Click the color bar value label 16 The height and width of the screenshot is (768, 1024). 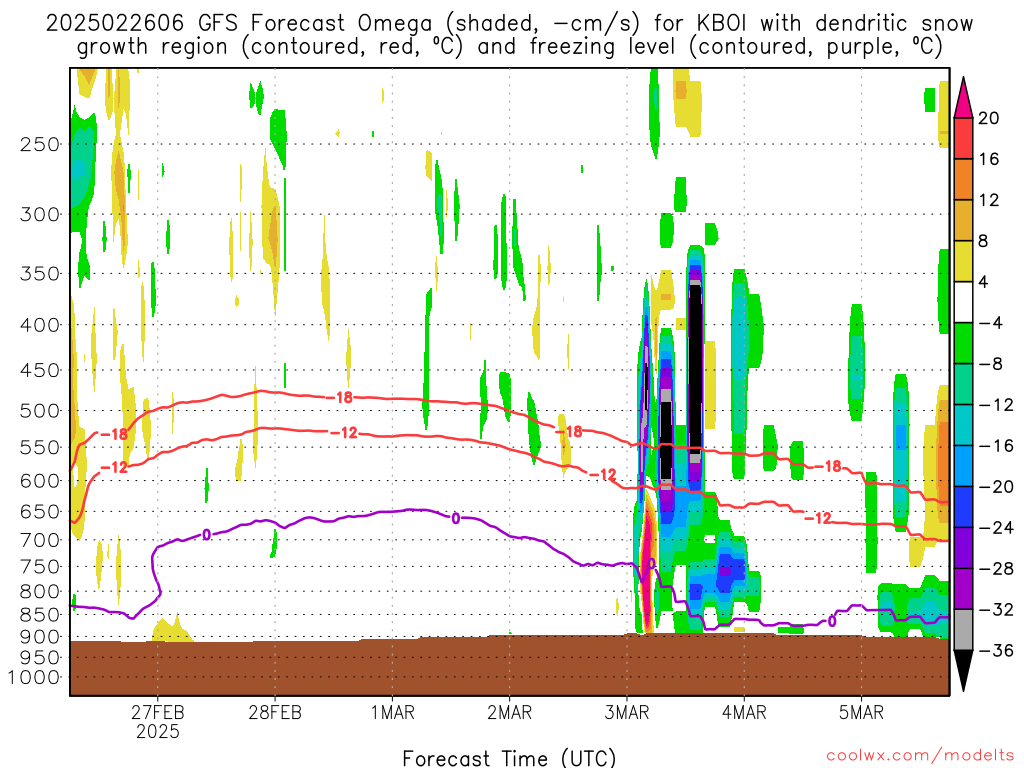coord(989,159)
